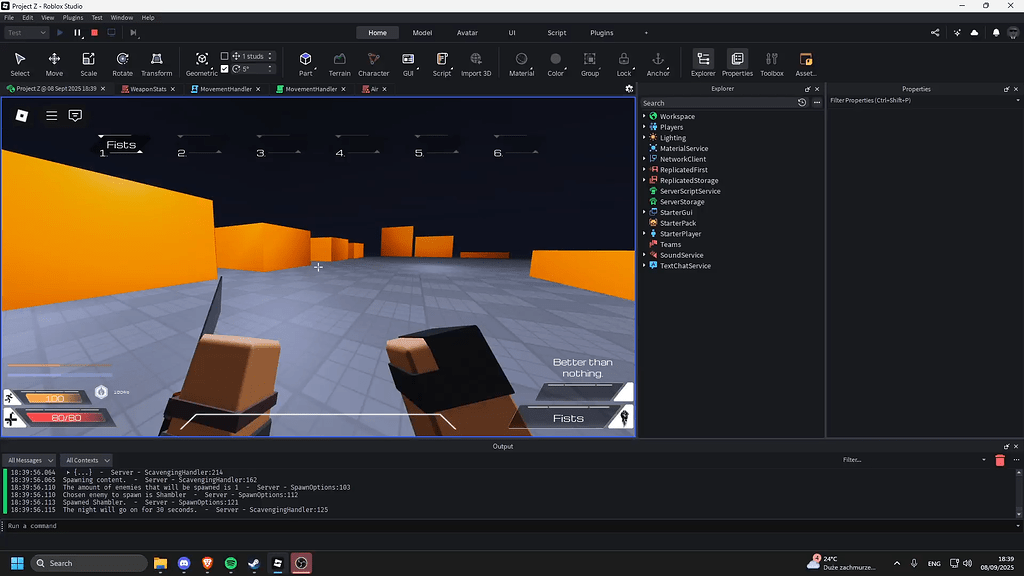Open the Toolbox panel
The image size is (1024, 576).
pyautogui.click(x=771, y=62)
